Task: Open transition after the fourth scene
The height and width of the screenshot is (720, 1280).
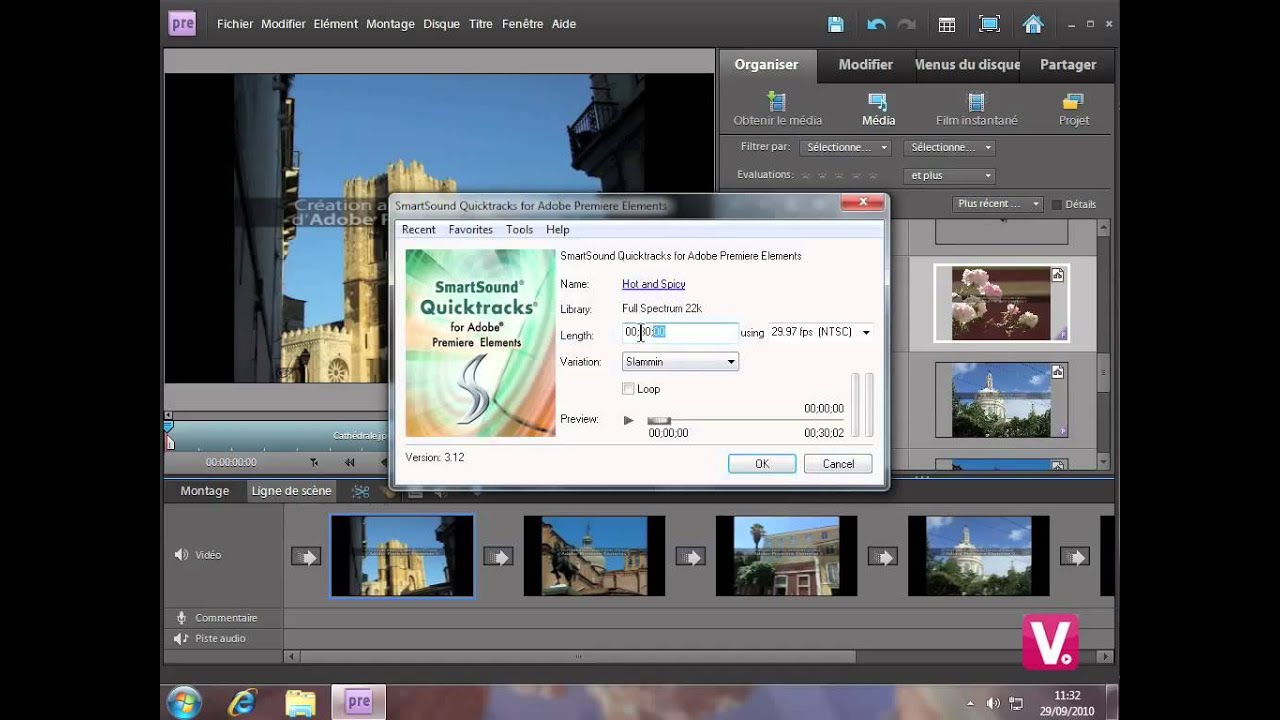Action: click(x=1074, y=557)
